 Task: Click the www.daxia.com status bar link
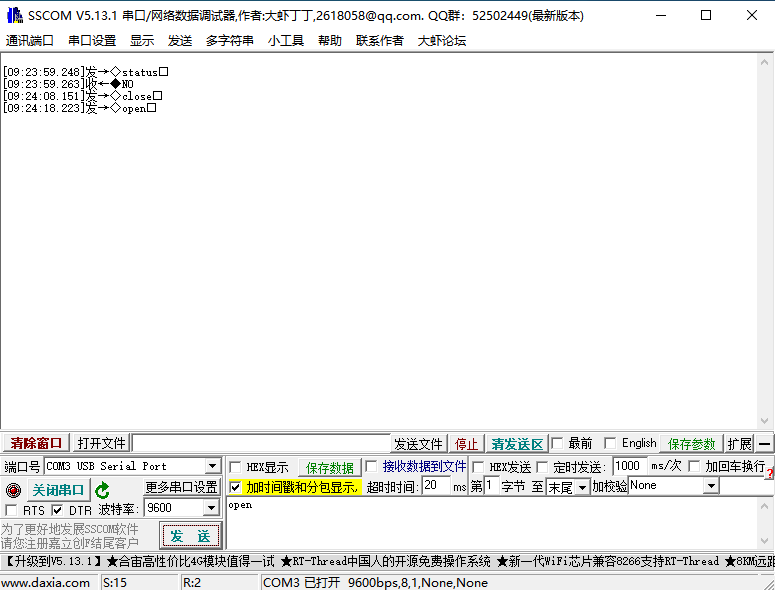[x=46, y=583]
